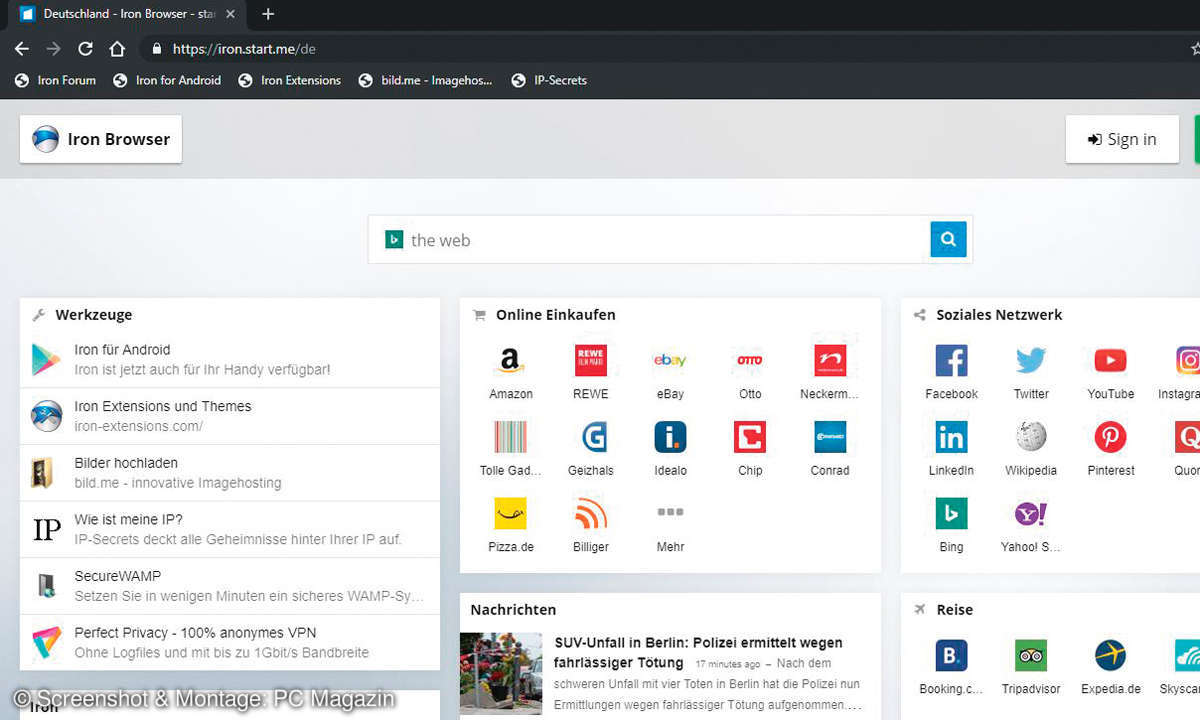Open Wie ist meine IP? link
This screenshot has width=1200, height=720.
click(230, 529)
